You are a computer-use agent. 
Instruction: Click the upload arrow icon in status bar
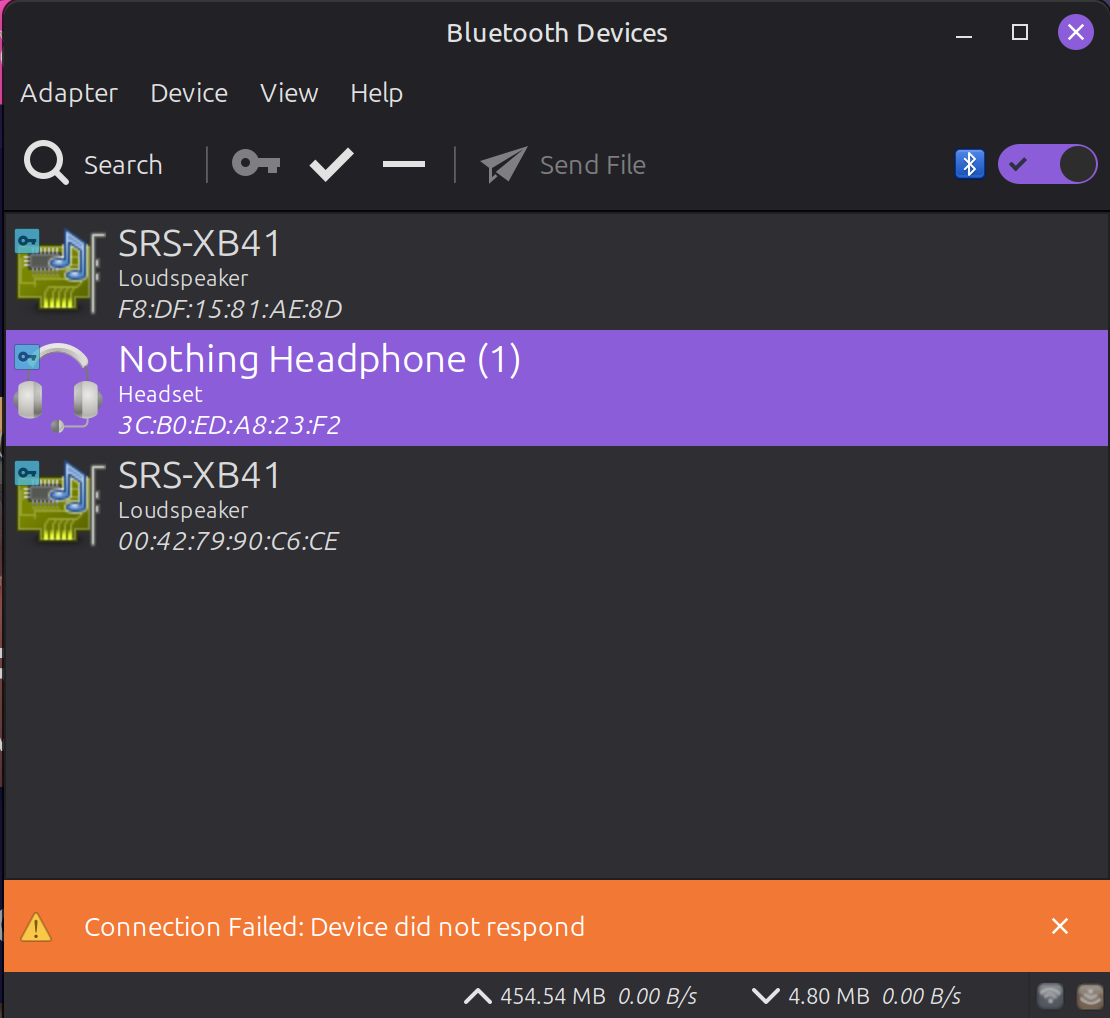478,996
